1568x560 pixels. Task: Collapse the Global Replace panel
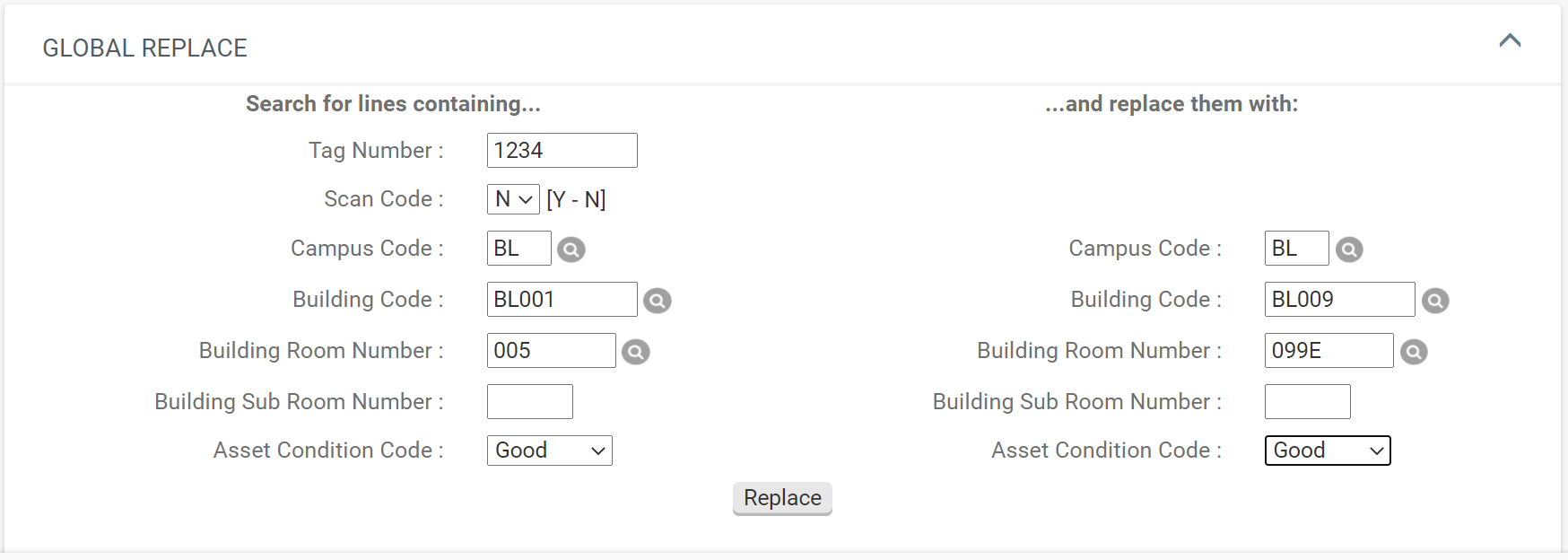click(1510, 40)
